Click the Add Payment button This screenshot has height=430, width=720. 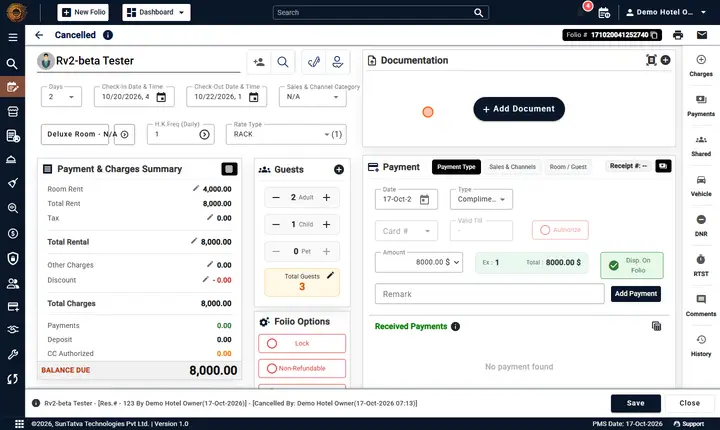click(636, 294)
